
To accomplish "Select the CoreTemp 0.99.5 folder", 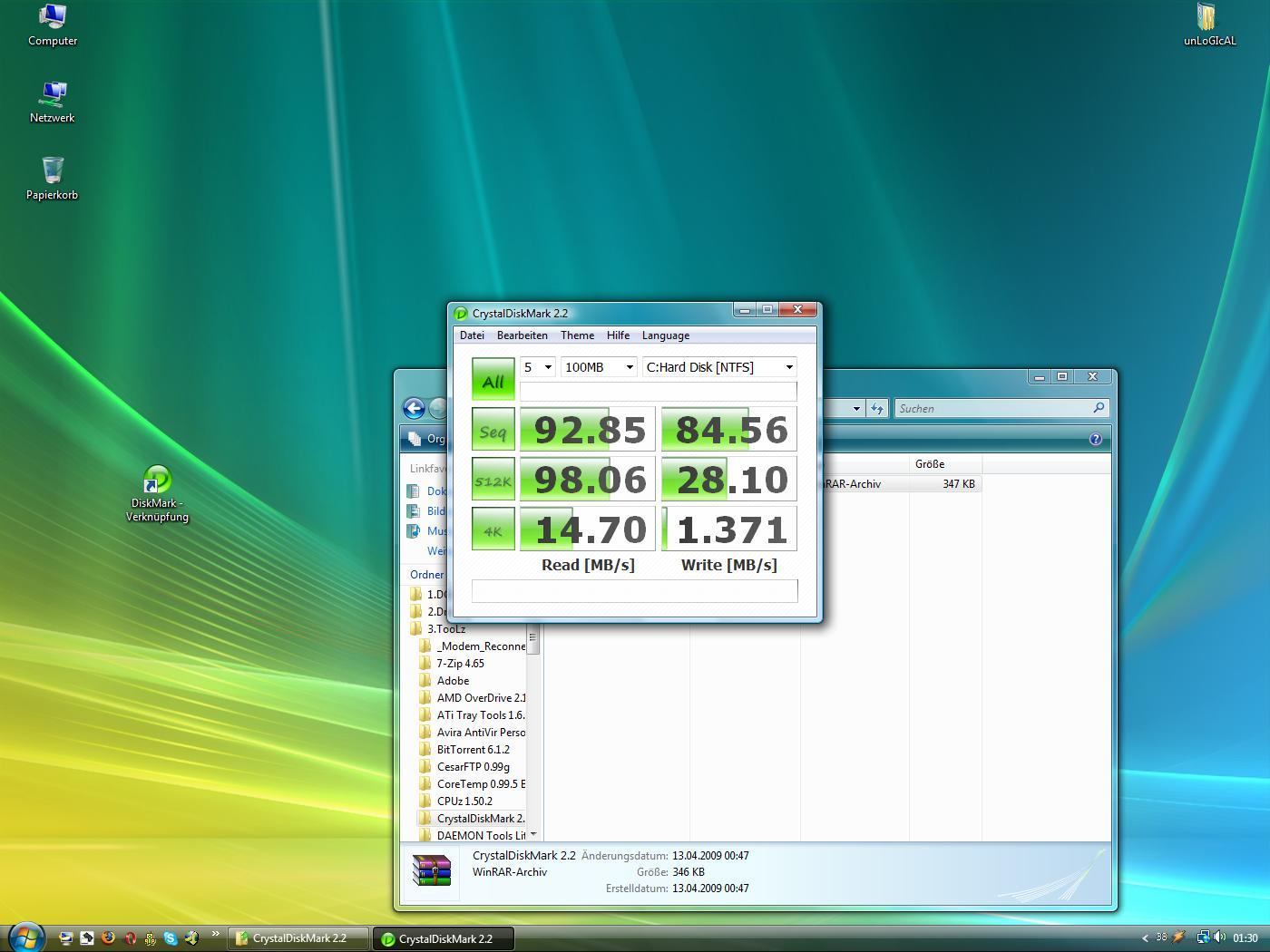I will (473, 784).
